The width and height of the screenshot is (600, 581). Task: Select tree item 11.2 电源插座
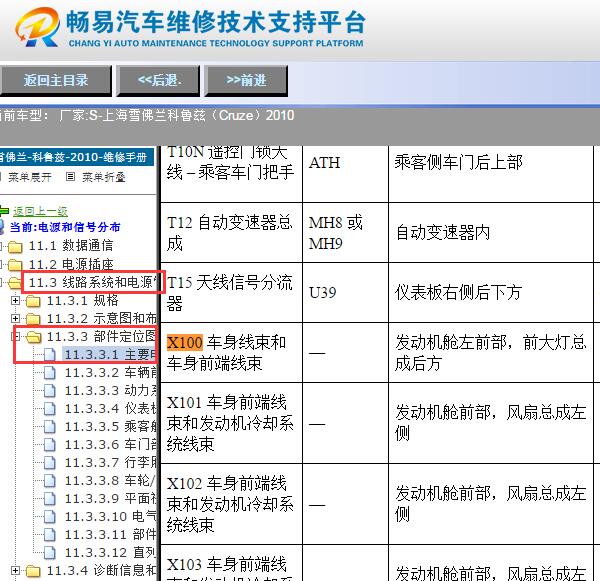pyautogui.click(x=71, y=264)
